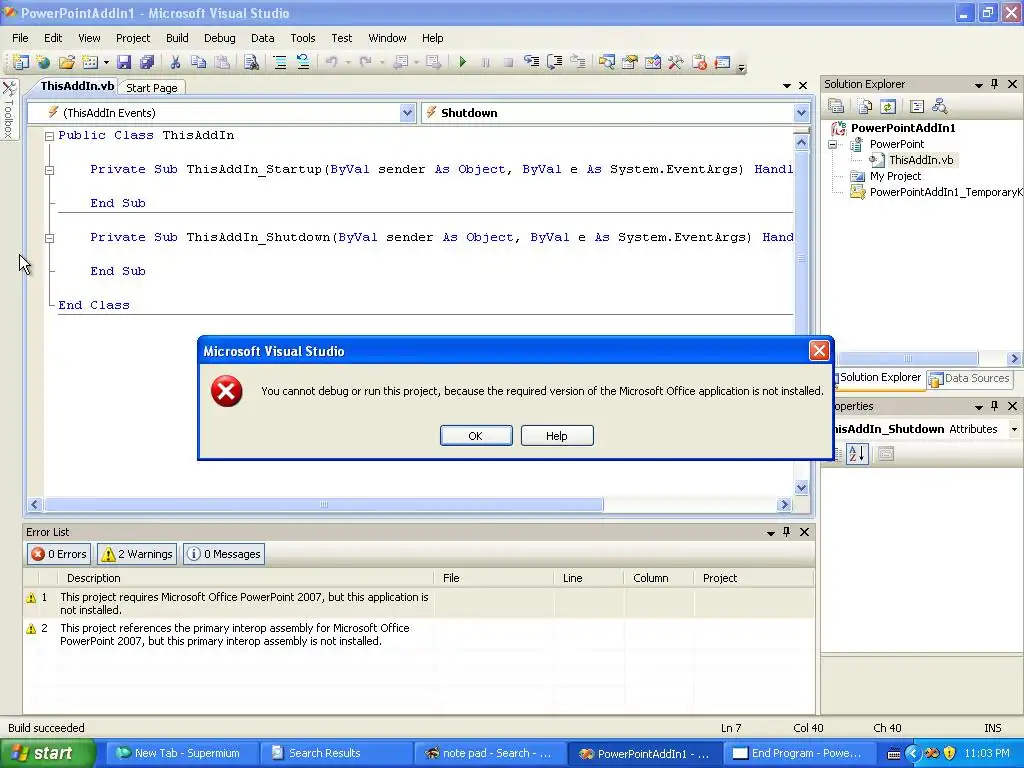Uncomment the selected lines icon

[x=302, y=62]
